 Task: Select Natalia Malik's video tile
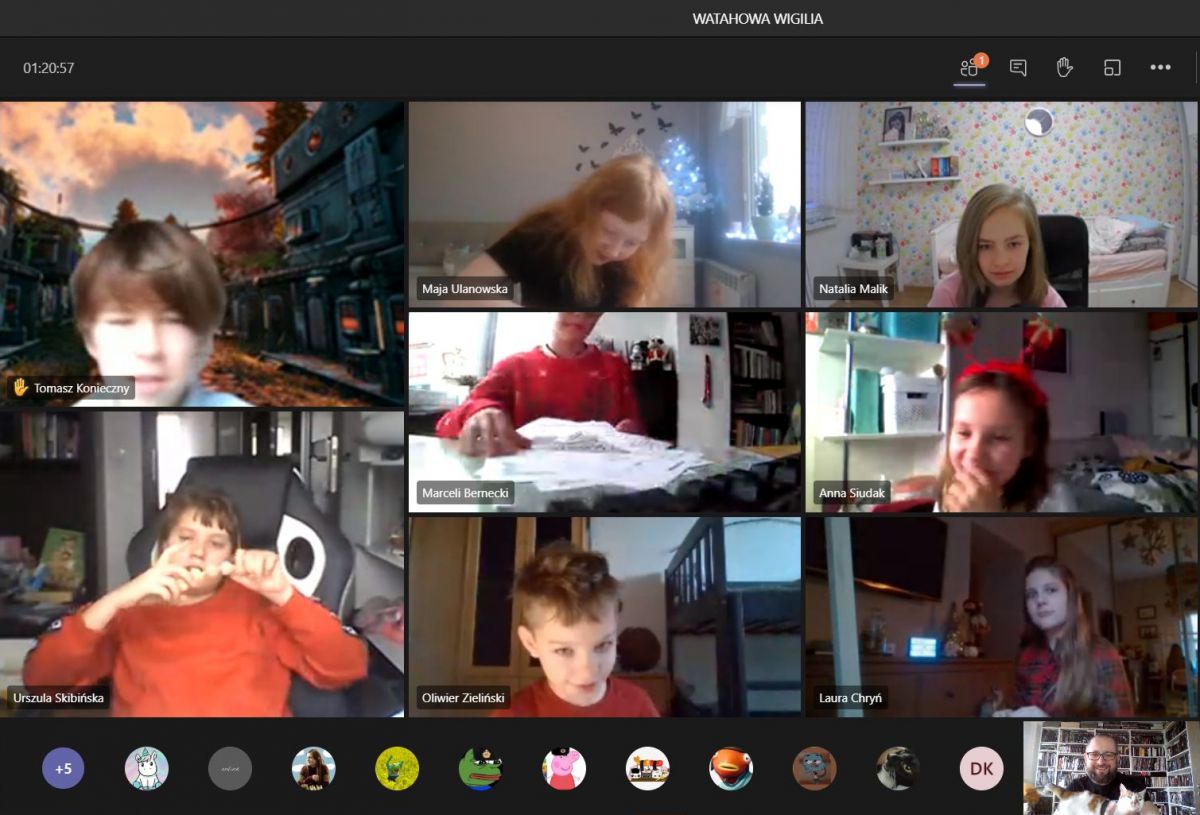pyautogui.click(x=1001, y=204)
